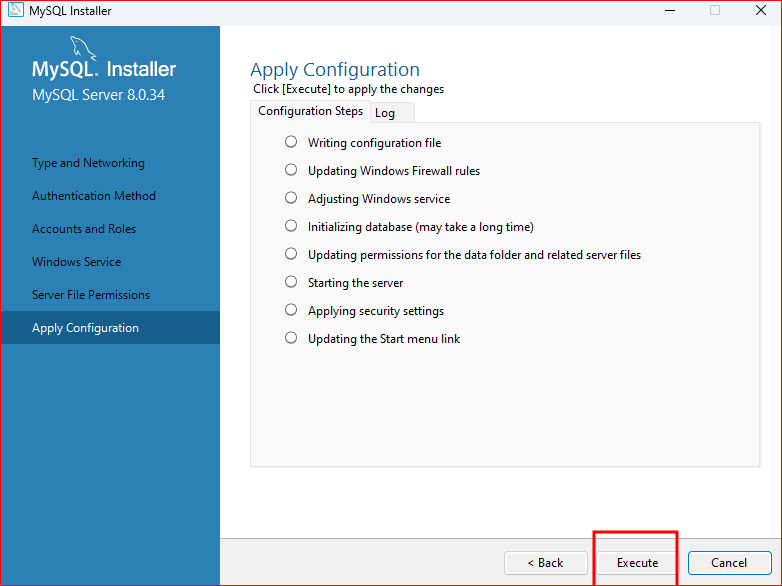Click the MySQL dolphin logo
Screen dimensions: 782x586
point(83,48)
